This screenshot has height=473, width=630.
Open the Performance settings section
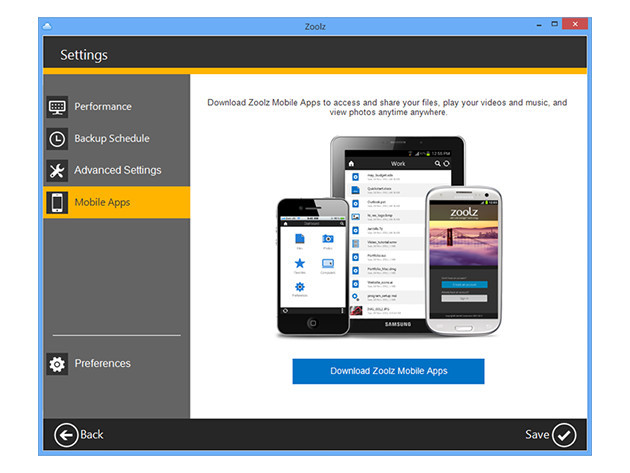point(102,107)
